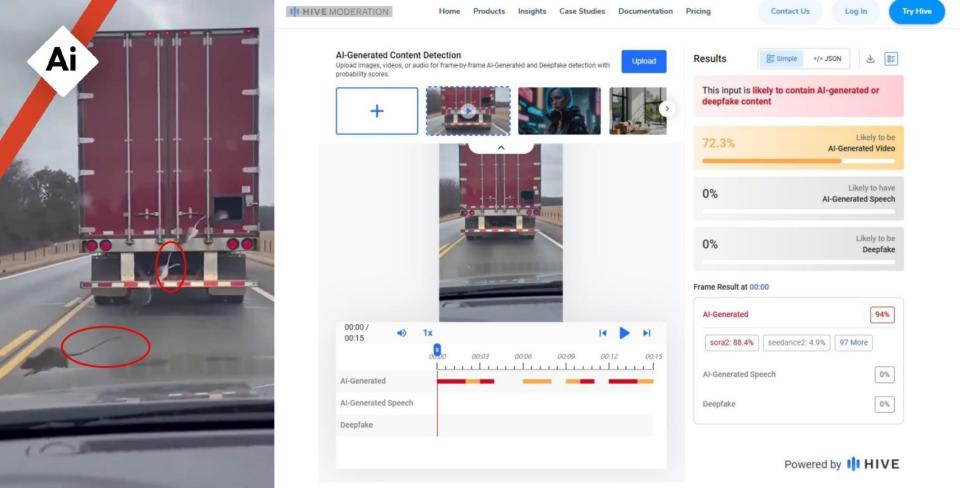Click the Hive Moderation logo
The image size is (960, 488).
point(339,11)
